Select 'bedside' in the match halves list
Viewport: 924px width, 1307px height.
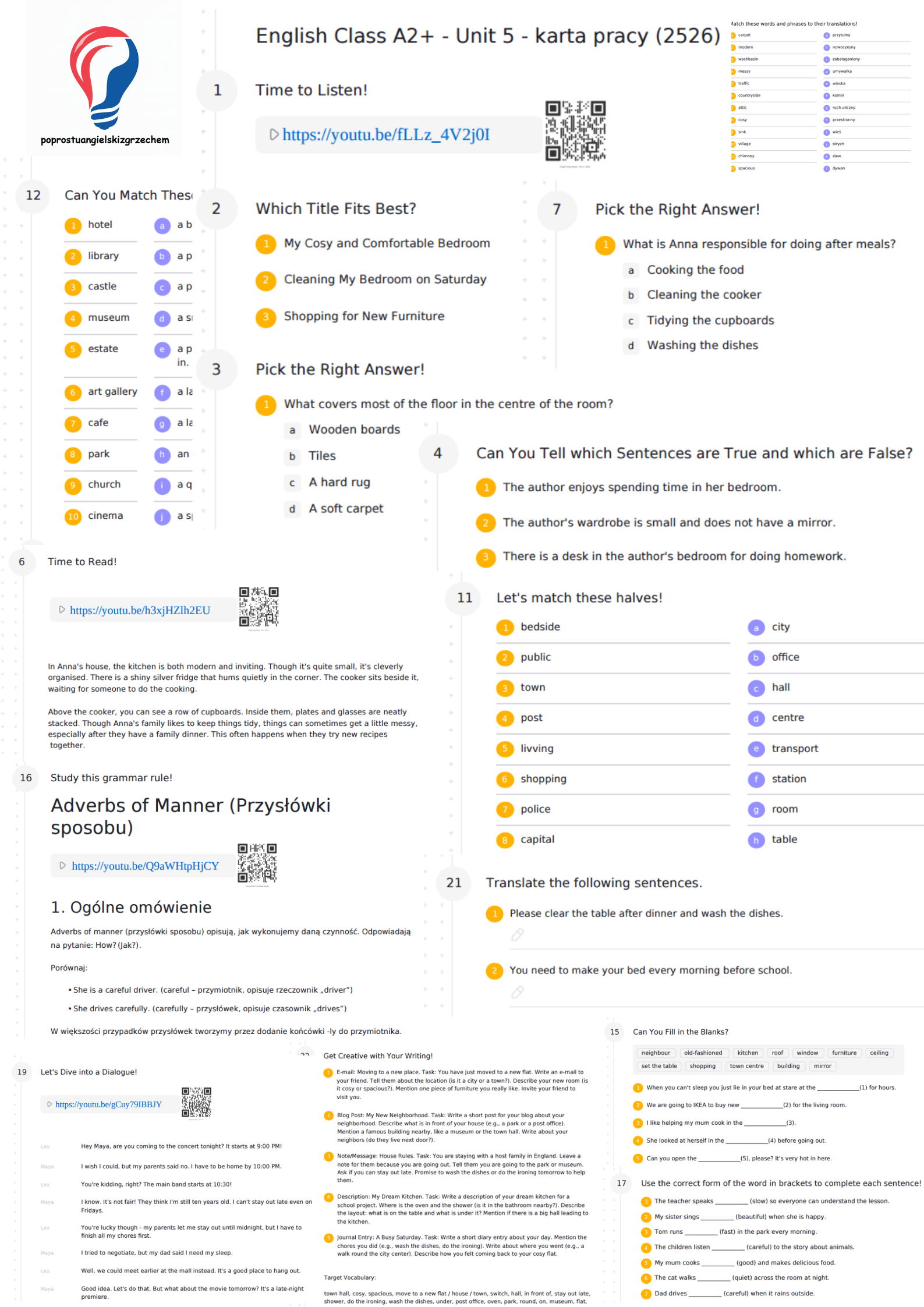tap(540, 627)
